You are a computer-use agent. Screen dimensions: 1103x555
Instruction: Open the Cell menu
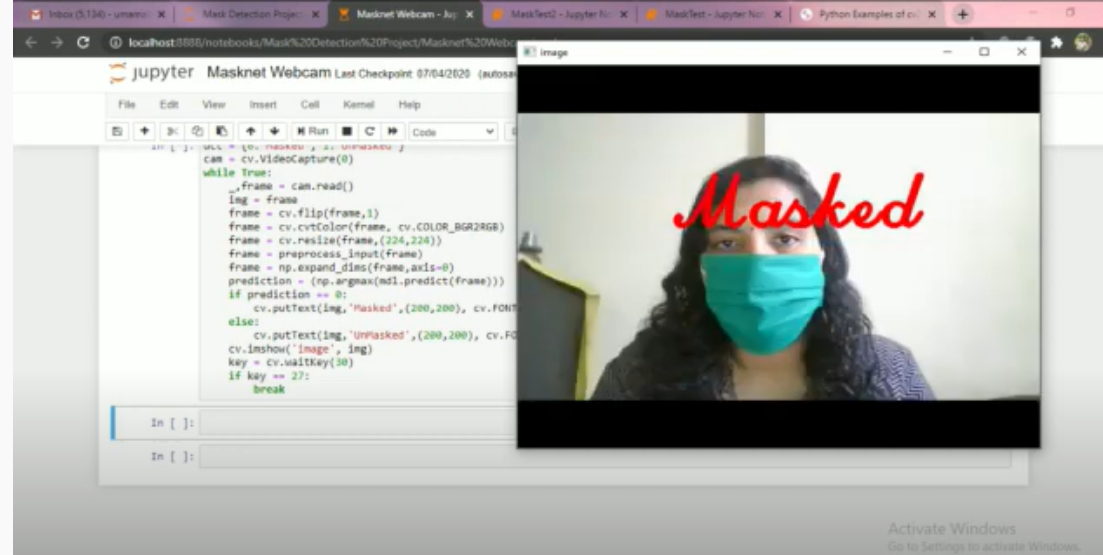click(310, 104)
